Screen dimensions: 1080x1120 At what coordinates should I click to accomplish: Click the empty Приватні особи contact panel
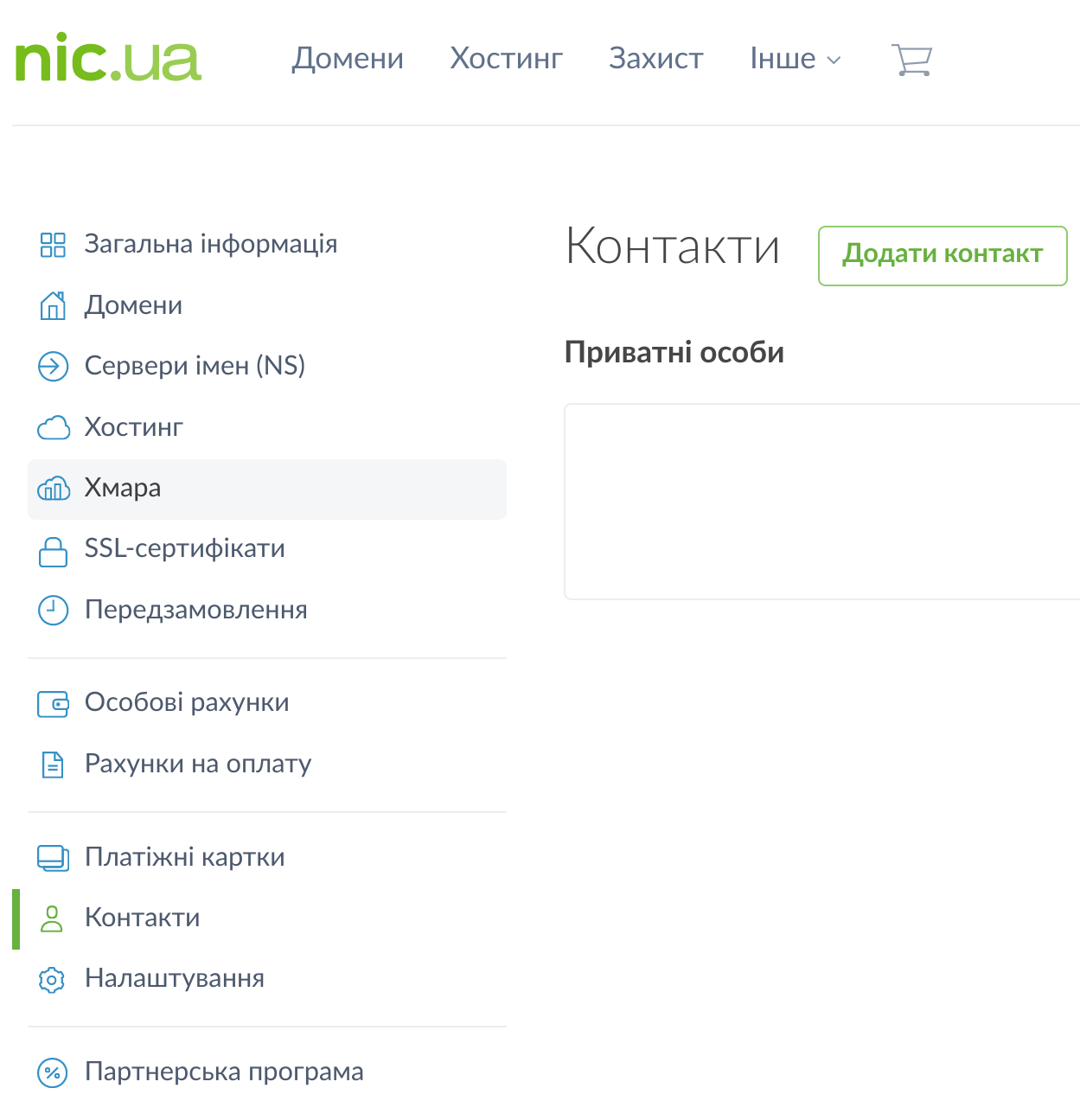821,502
